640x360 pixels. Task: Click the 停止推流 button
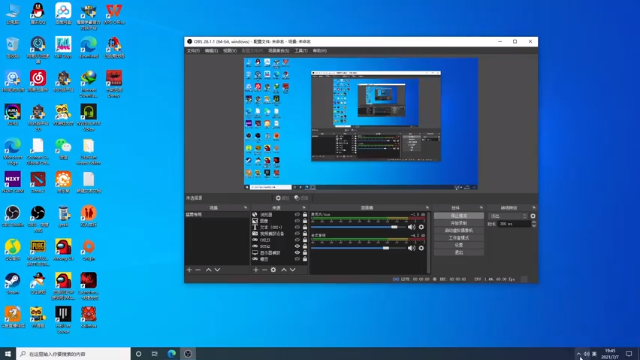(x=459, y=216)
